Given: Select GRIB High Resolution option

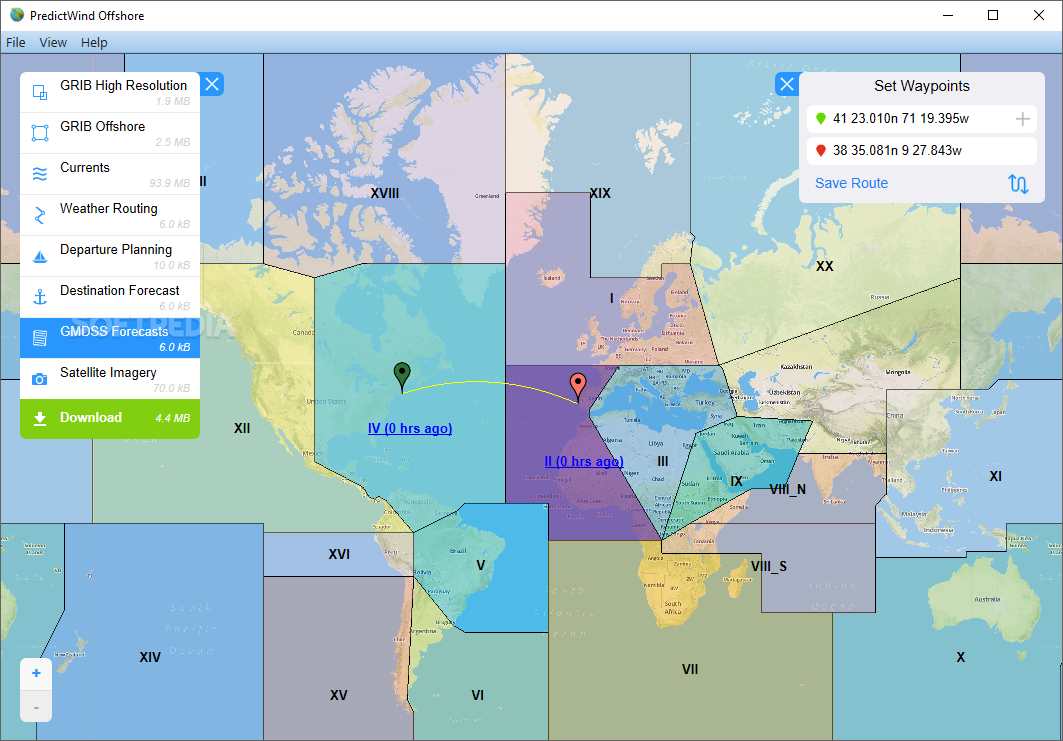Looking at the screenshot, I should coord(110,92).
